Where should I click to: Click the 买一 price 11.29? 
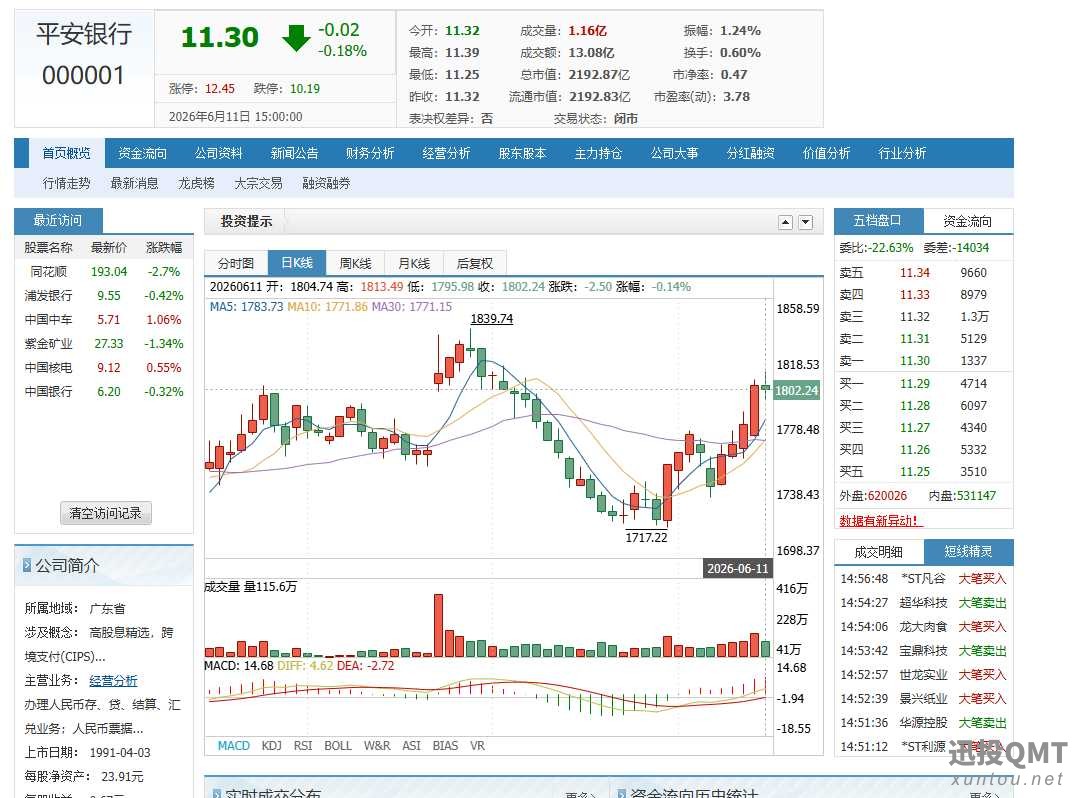click(915, 384)
